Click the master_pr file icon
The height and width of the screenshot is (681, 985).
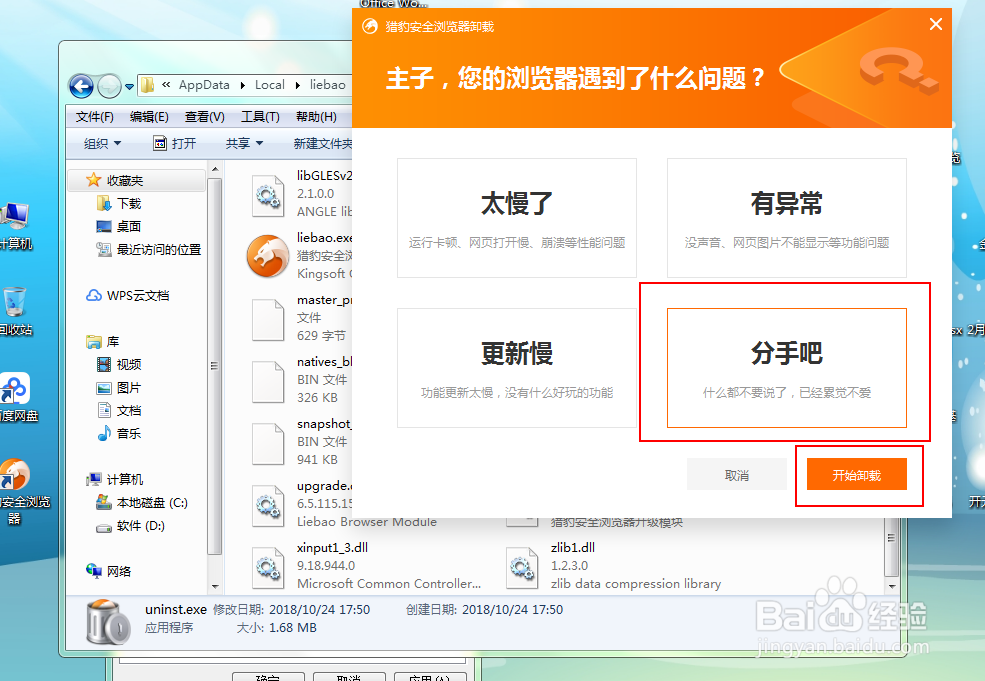tap(268, 320)
